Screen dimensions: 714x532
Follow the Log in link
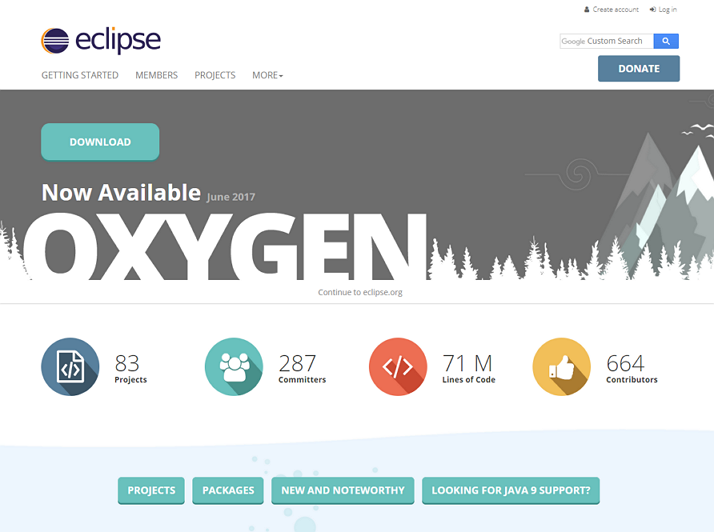point(668,10)
